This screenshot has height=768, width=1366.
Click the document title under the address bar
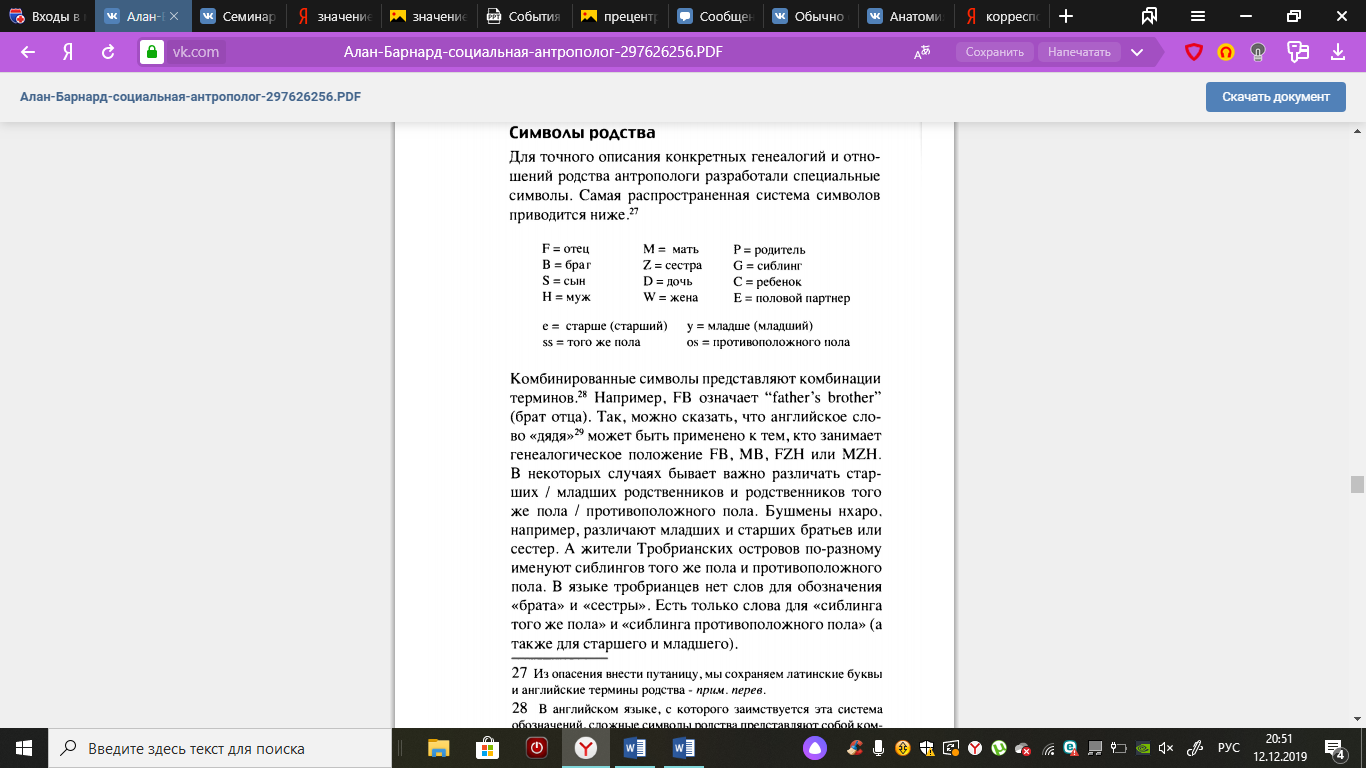190,97
